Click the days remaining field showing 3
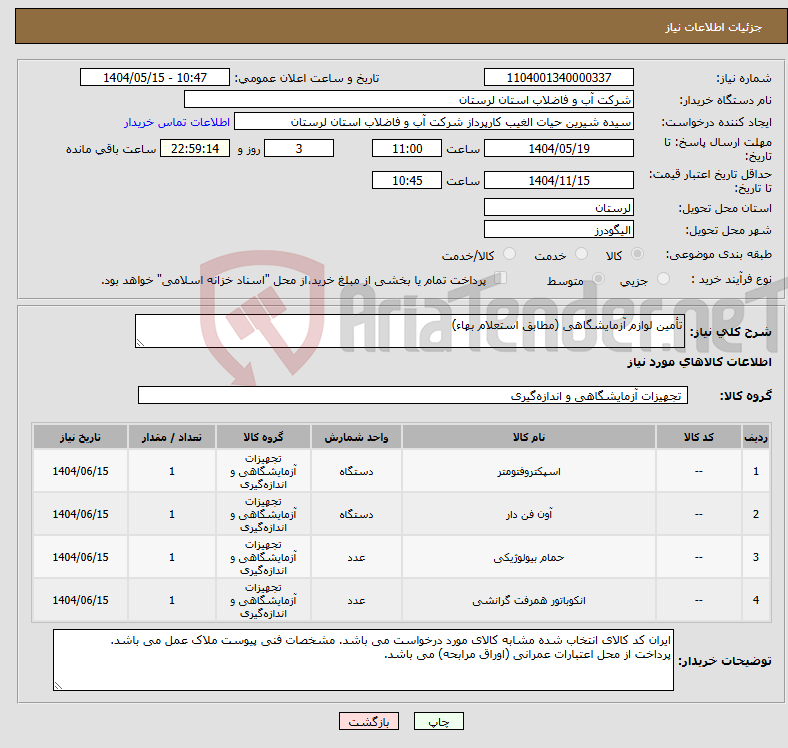788x748 pixels. (299, 148)
